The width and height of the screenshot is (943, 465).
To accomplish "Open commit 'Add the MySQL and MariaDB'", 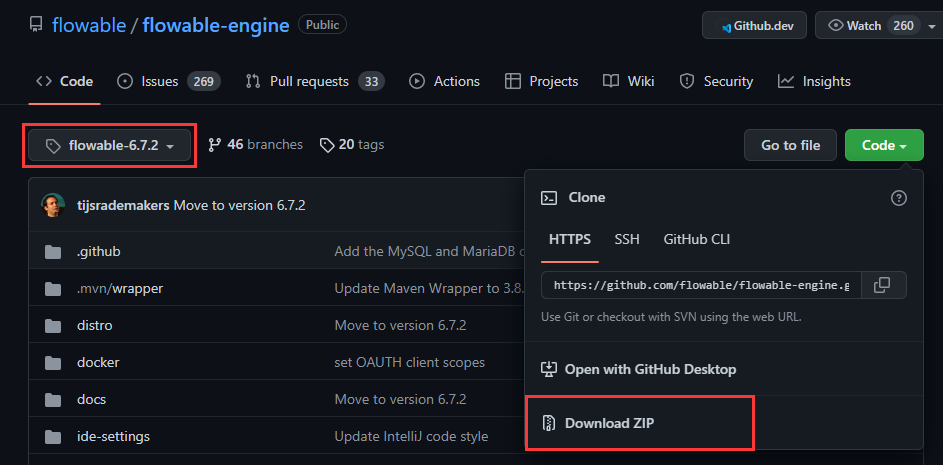I will coord(429,251).
